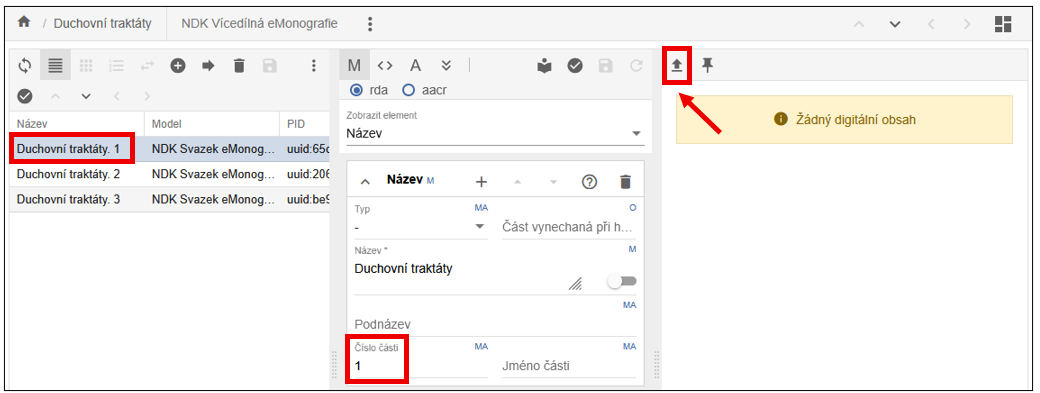Select the NDK Vícedílná eMonografie tab
The width and height of the screenshot is (1040, 393).
(x=259, y=24)
